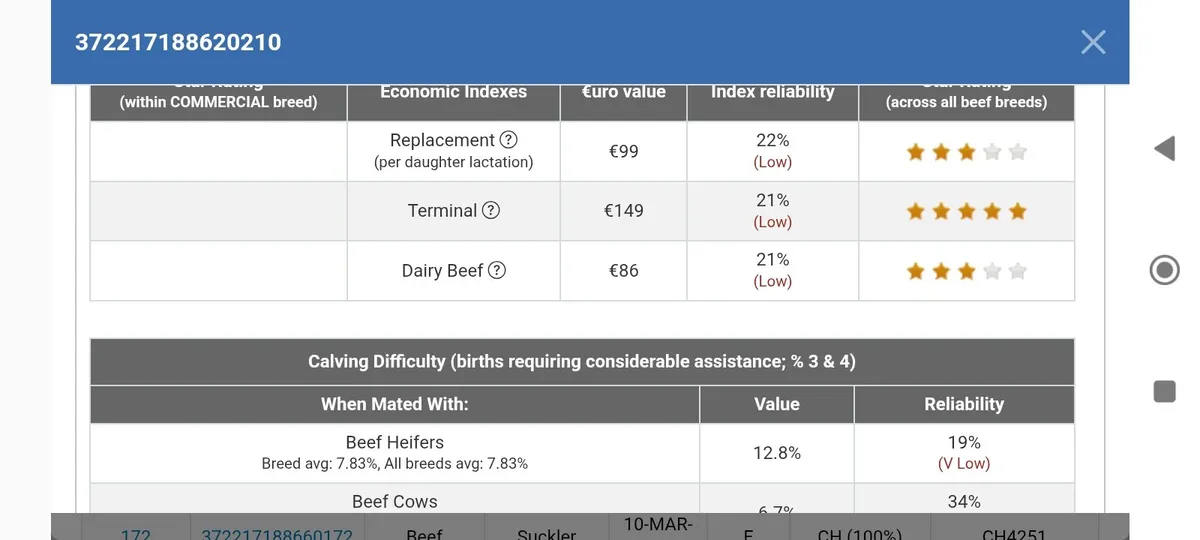Close the 372217188620210 details popup
This screenshot has height=540, width=1200.
1093,42
